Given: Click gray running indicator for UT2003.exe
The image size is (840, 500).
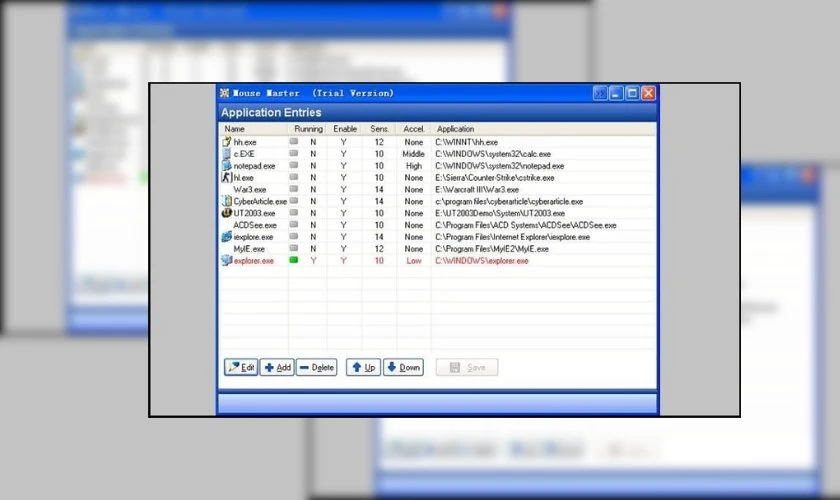Looking at the screenshot, I should click(x=294, y=212).
